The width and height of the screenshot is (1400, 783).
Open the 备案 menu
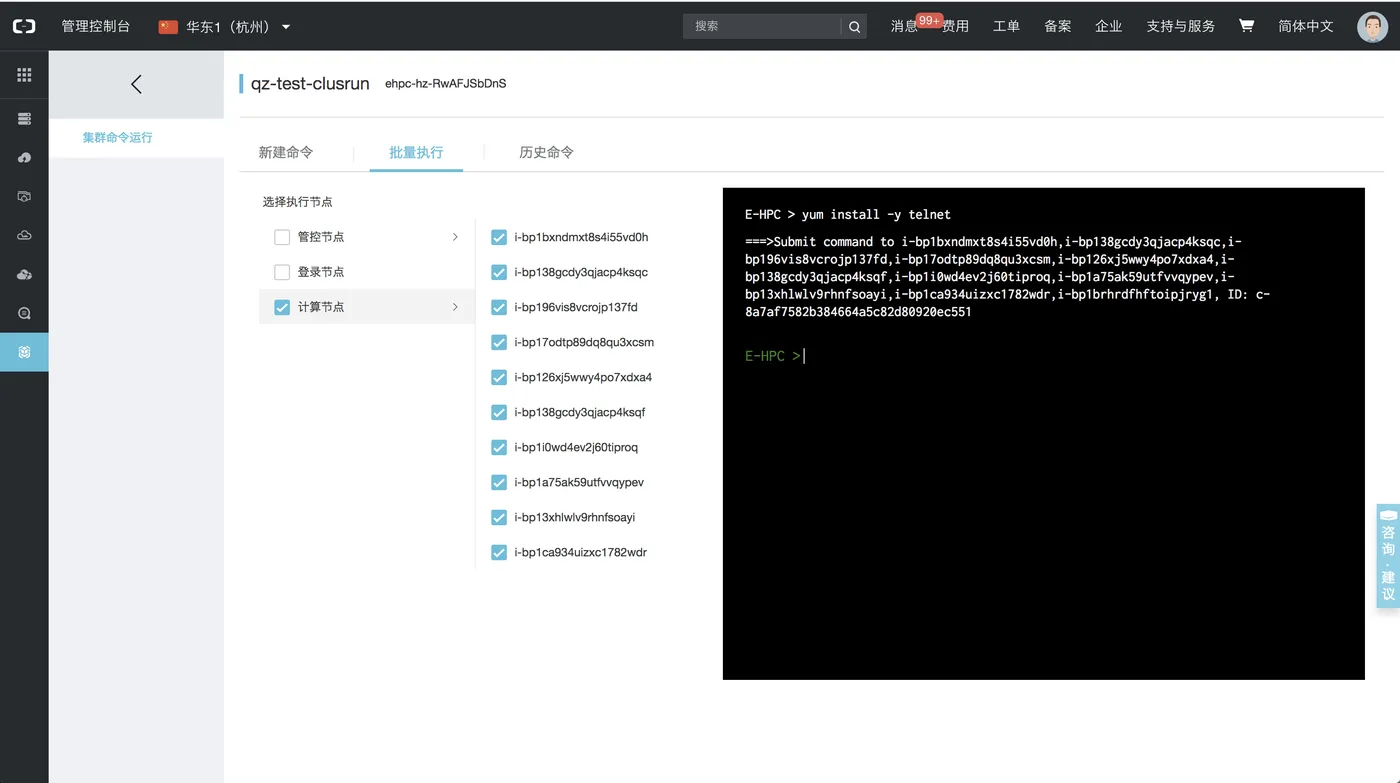(1058, 27)
